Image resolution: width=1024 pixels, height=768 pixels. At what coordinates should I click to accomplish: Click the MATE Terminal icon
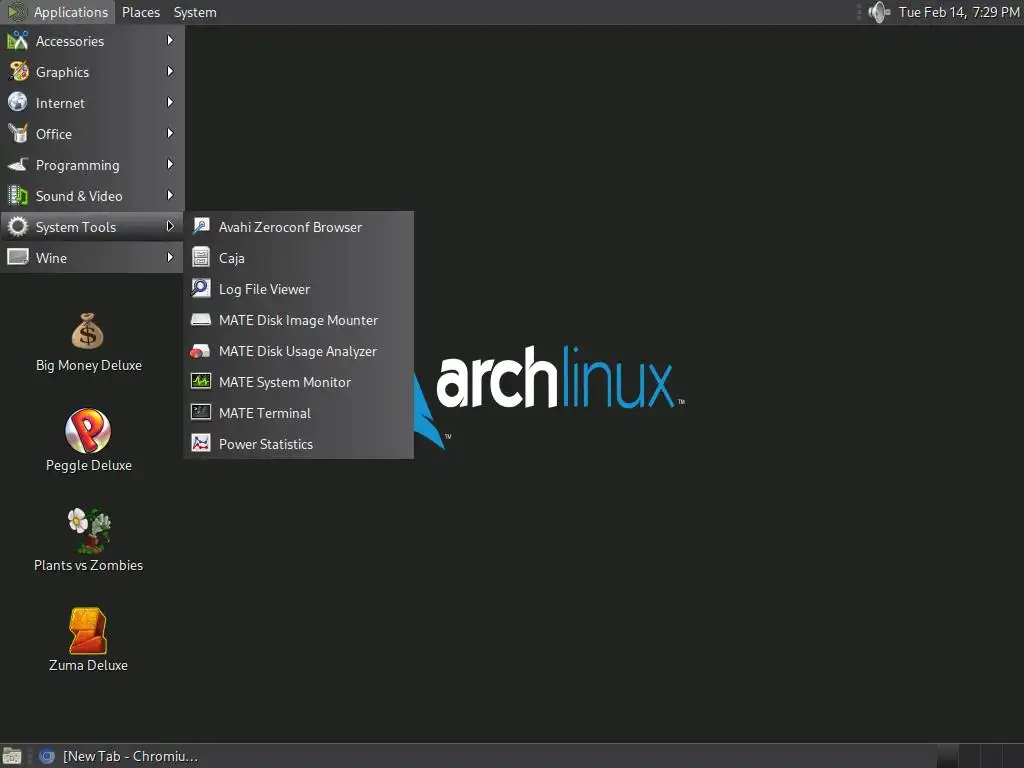coord(201,412)
